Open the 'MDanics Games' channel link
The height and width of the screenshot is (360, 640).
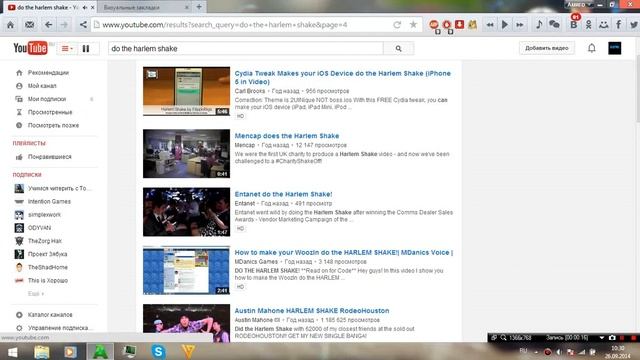256,262
